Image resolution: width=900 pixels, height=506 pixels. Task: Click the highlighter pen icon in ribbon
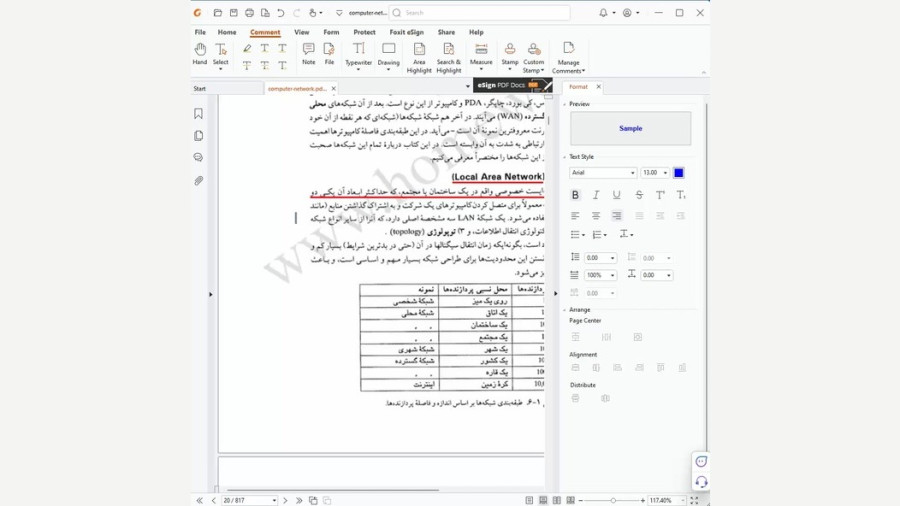pos(247,49)
